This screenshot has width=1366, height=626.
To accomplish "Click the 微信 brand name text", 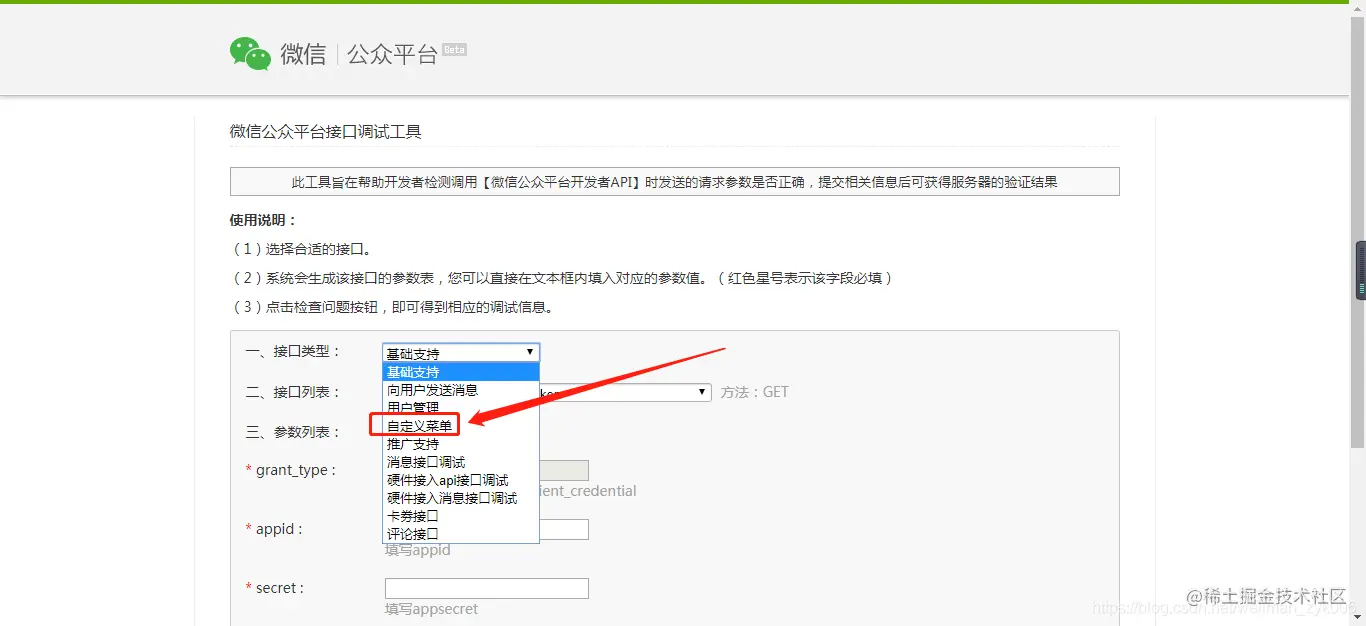I will (303, 54).
